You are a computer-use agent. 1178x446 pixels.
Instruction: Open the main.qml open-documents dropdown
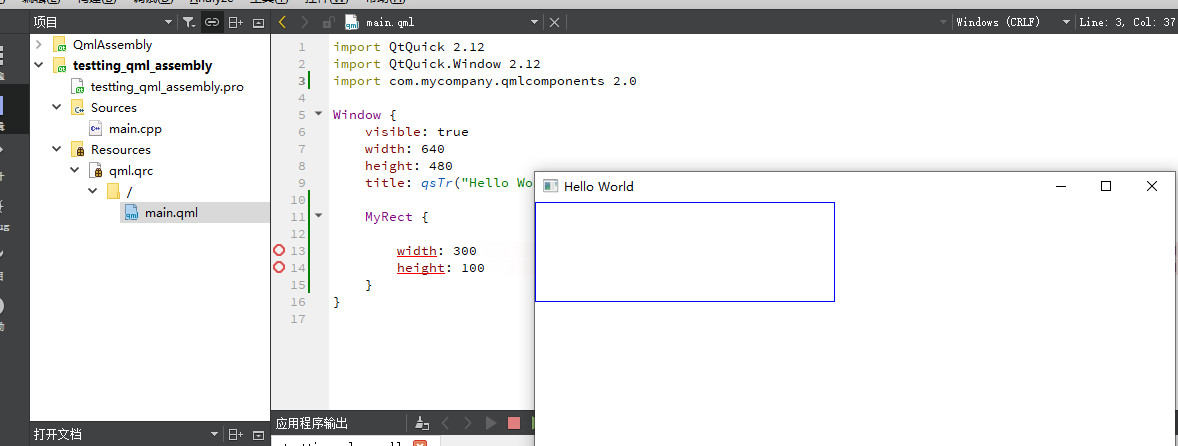pyautogui.click(x=534, y=23)
